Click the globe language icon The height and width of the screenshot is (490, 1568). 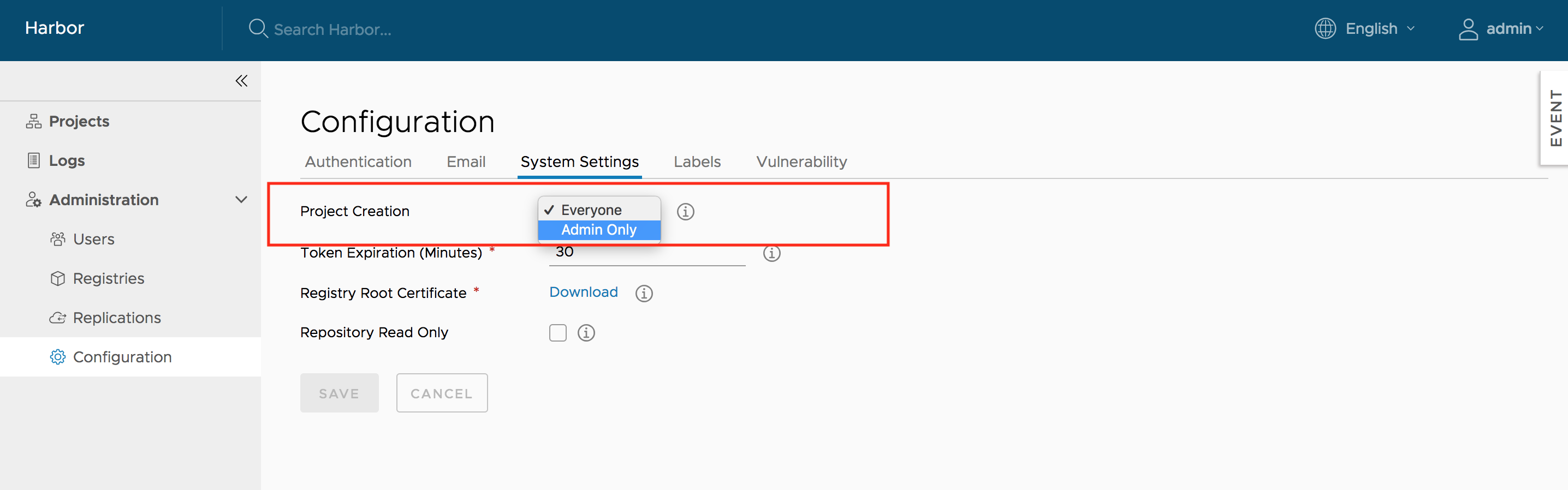click(x=1325, y=28)
